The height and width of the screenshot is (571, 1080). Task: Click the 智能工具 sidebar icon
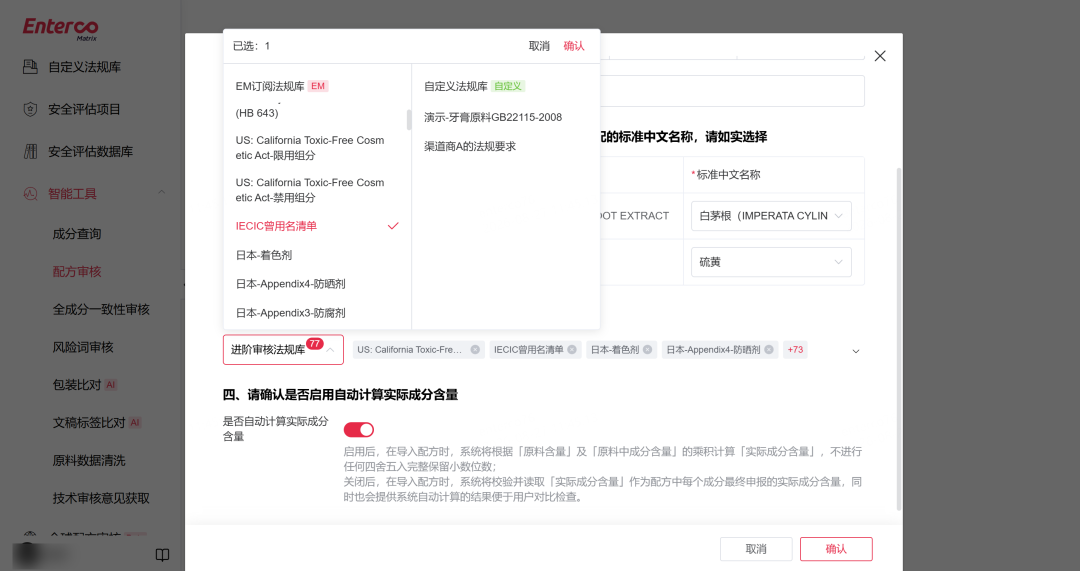click(x=30, y=194)
